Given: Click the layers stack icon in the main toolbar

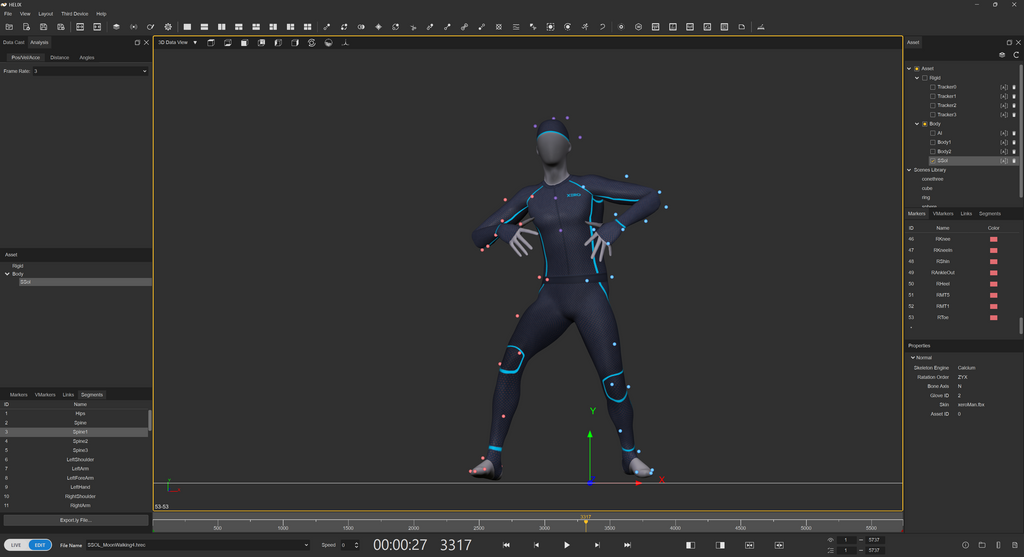Looking at the screenshot, I should coord(116,27).
